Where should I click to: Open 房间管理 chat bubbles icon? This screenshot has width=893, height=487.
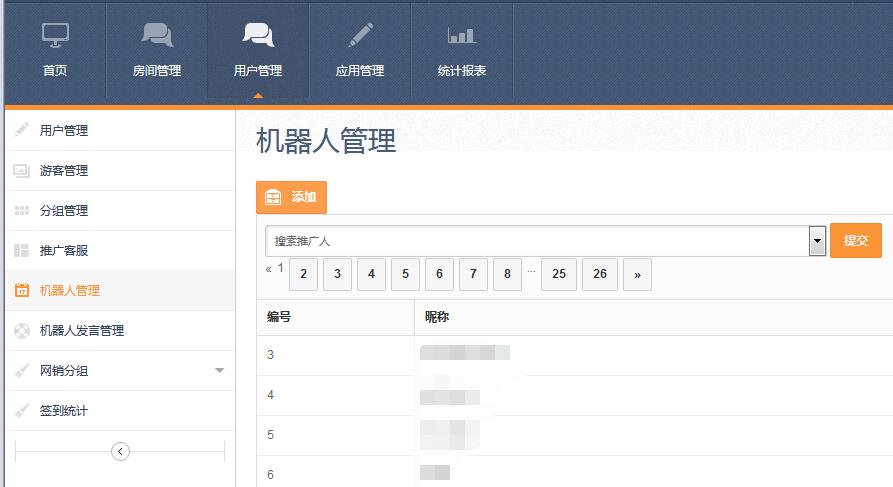(157, 36)
